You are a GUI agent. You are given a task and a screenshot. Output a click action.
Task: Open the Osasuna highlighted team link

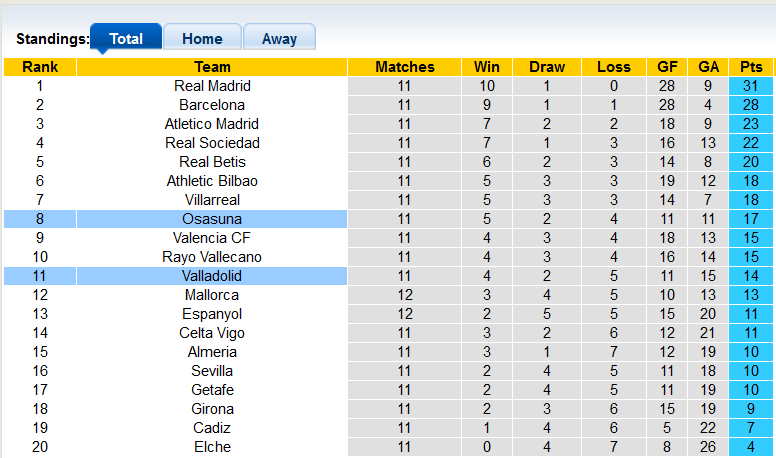(212, 219)
